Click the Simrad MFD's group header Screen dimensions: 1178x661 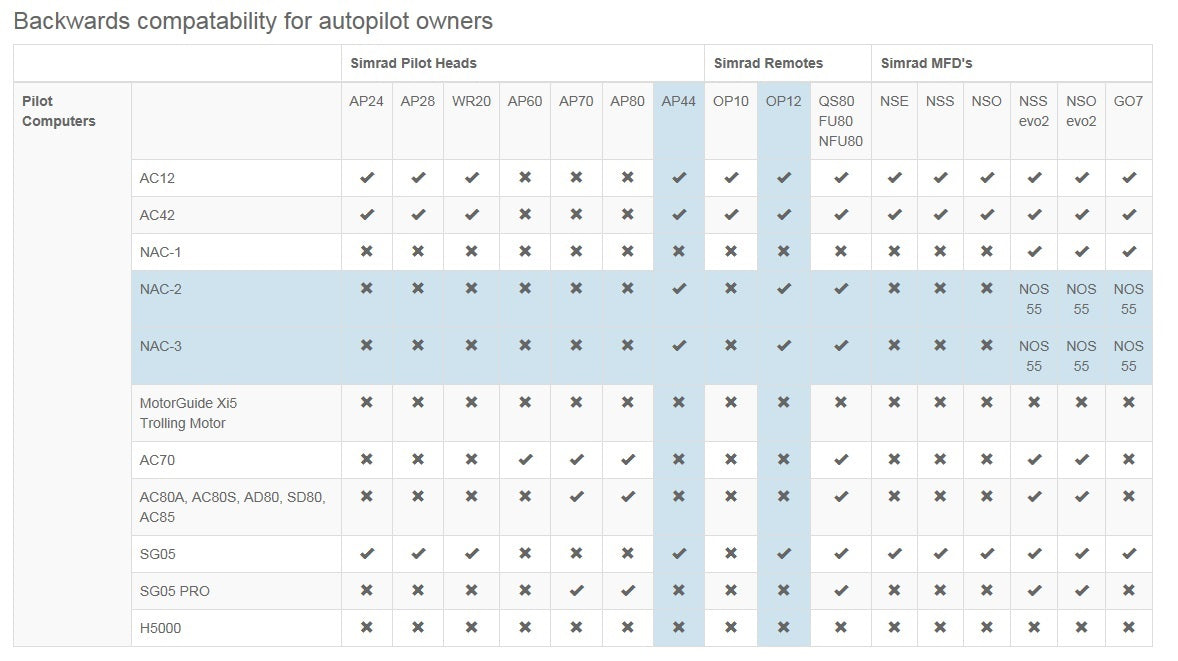[x=927, y=63]
